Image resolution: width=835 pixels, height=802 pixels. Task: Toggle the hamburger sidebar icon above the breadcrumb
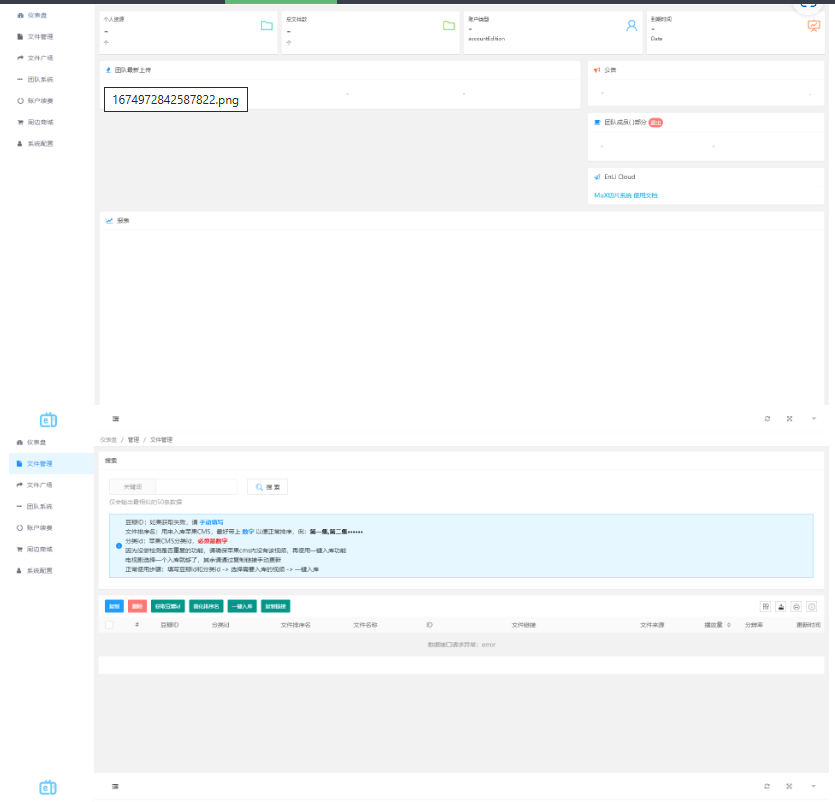[x=115, y=418]
